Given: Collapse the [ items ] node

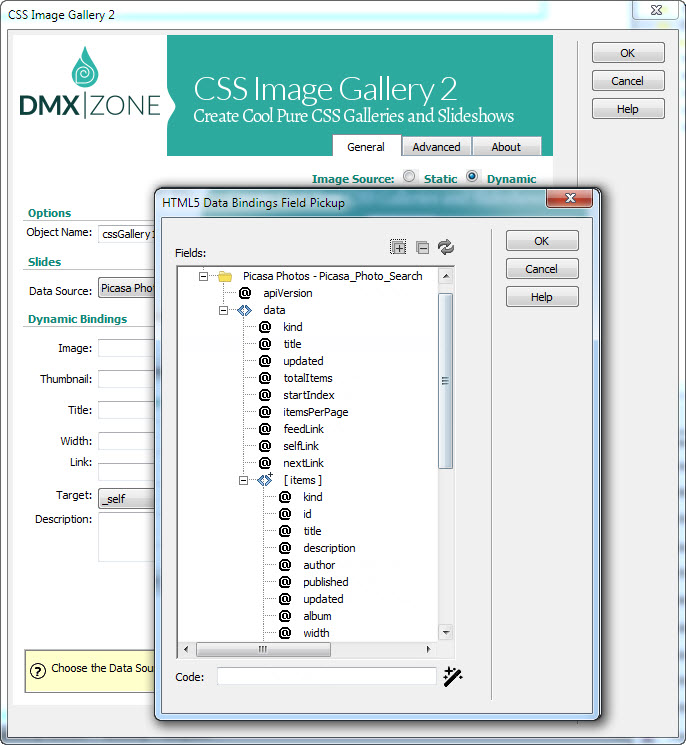Looking at the screenshot, I should pos(243,480).
